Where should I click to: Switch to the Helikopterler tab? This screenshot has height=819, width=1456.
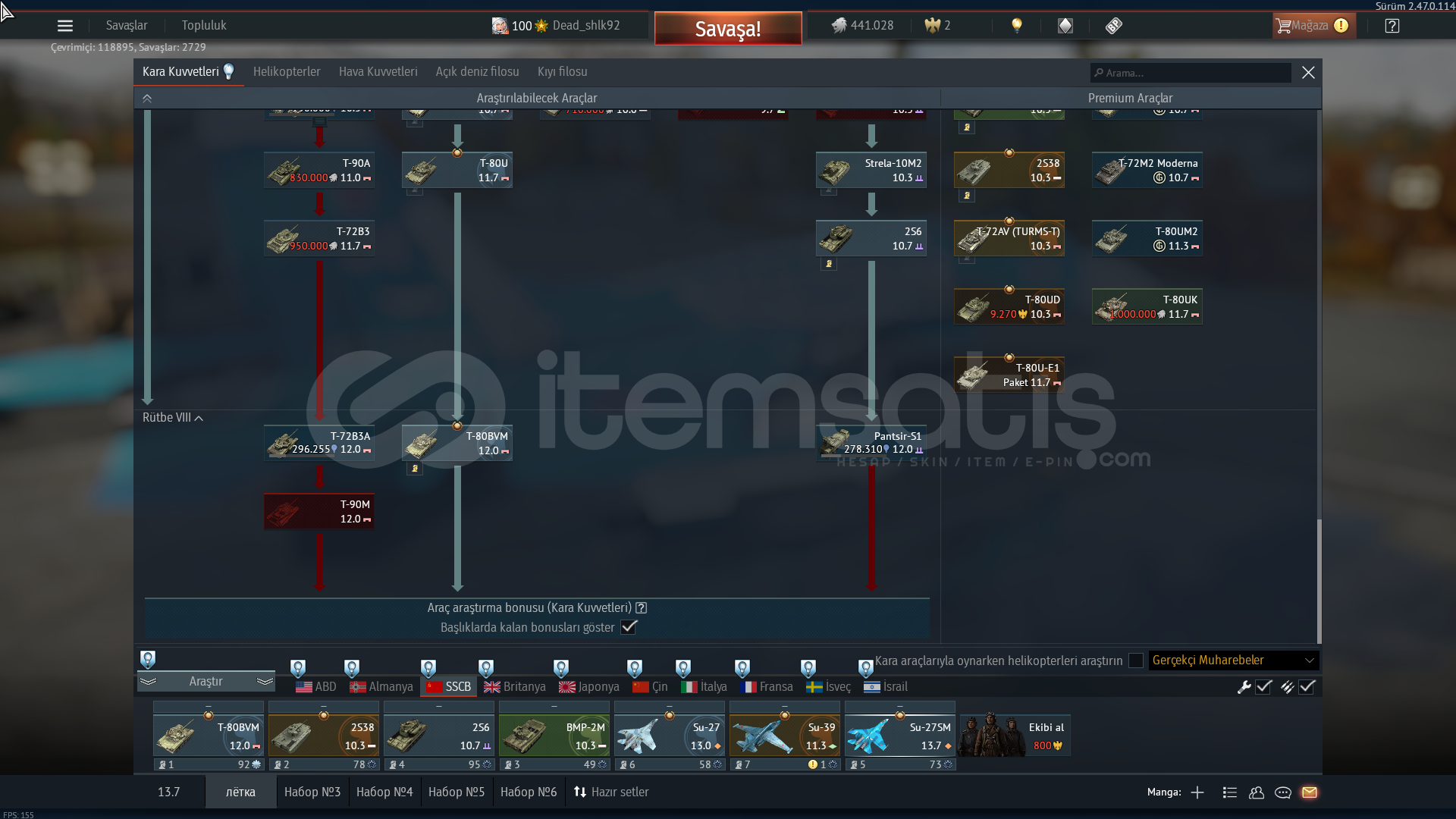[287, 72]
